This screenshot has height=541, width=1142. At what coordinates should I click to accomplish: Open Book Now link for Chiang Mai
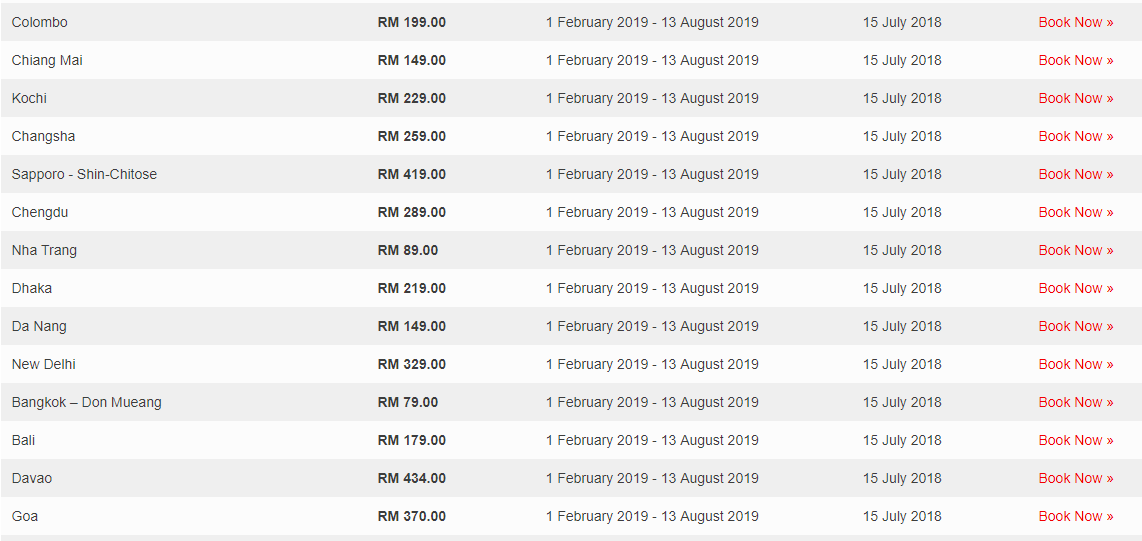click(1075, 60)
